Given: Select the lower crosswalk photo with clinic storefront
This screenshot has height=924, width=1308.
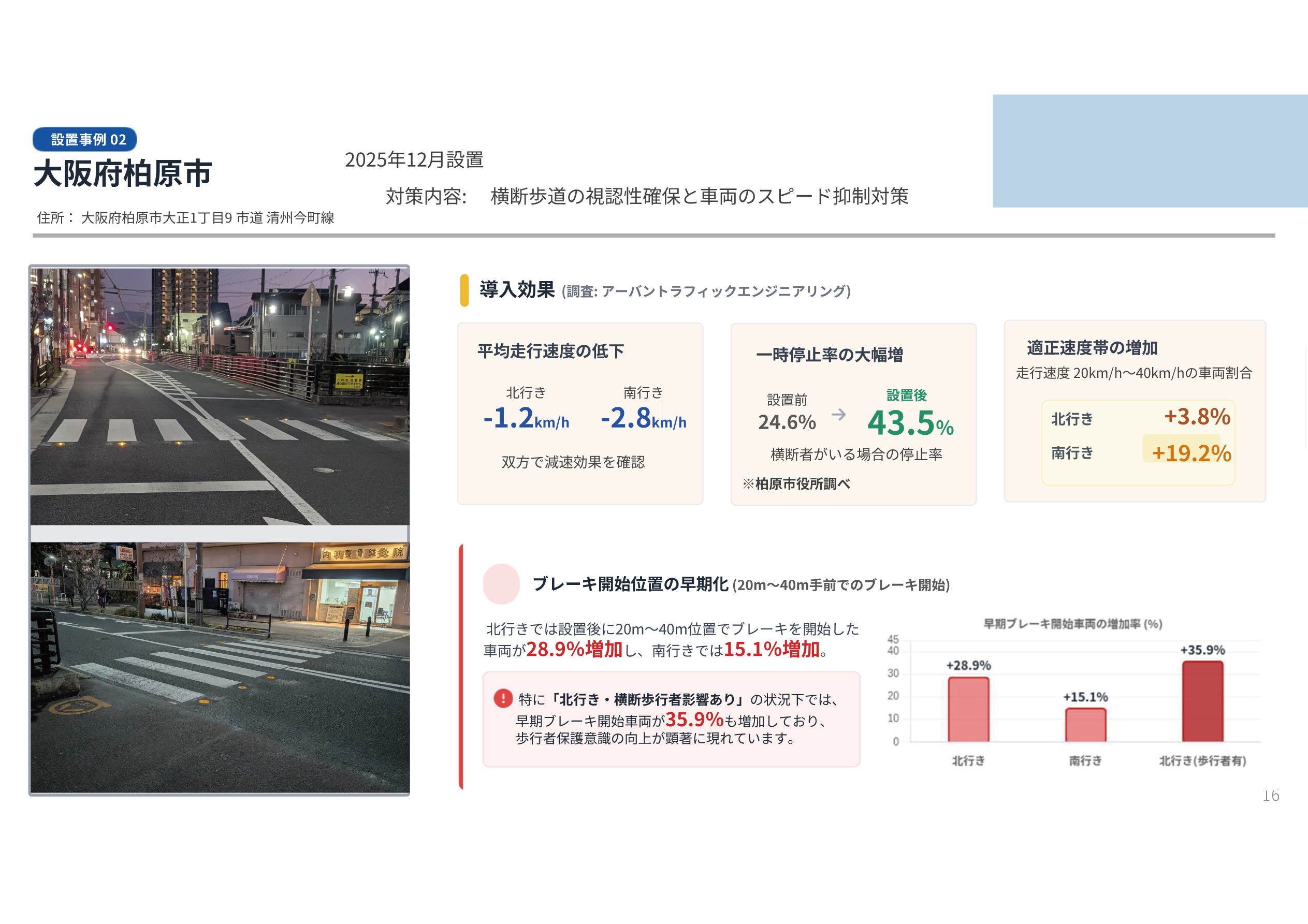Looking at the screenshot, I should [220, 667].
